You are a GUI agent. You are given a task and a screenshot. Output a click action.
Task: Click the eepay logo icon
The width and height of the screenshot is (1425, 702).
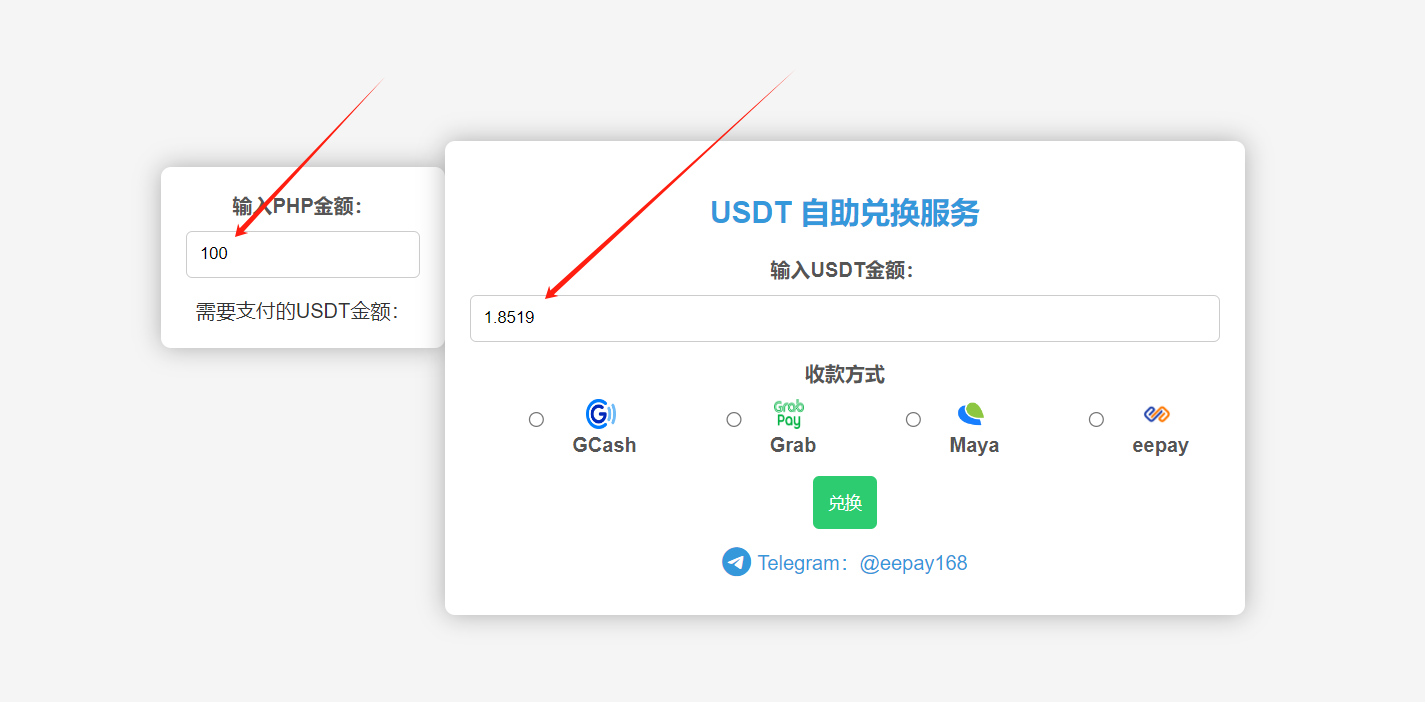[1157, 414]
